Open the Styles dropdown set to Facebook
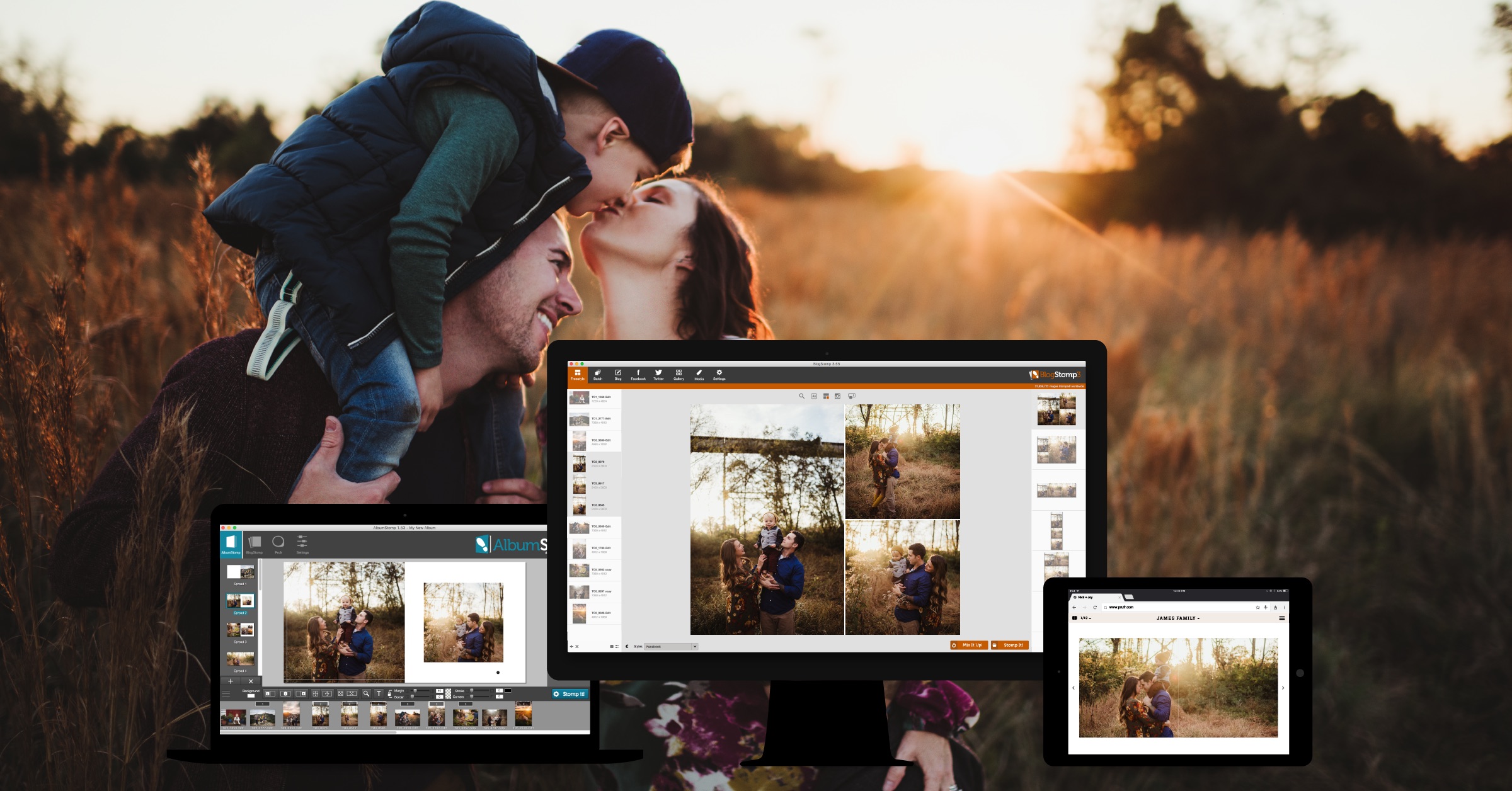1512x791 pixels. coord(671,647)
